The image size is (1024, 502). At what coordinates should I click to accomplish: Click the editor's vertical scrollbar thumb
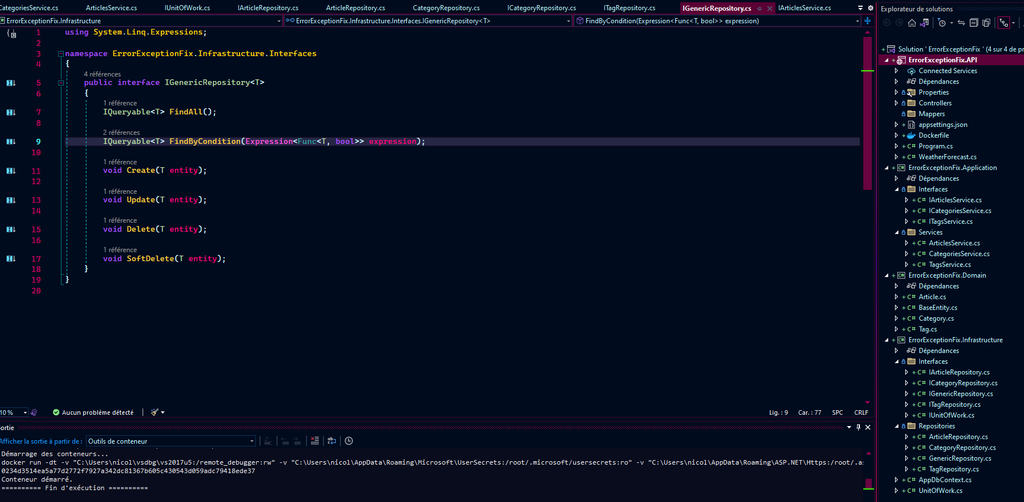pyautogui.click(x=866, y=110)
